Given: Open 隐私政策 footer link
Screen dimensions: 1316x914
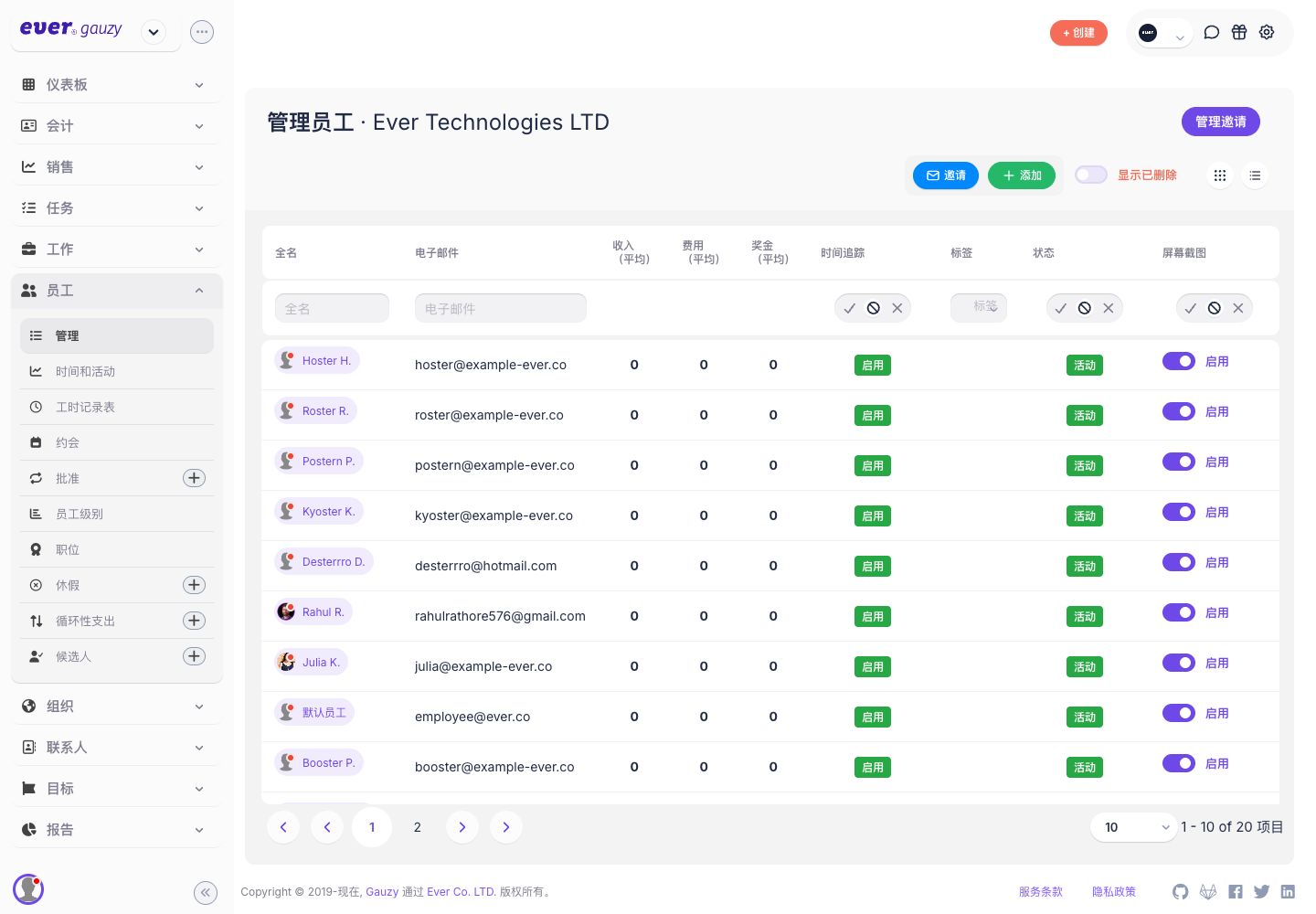Looking at the screenshot, I should pos(1114,892).
